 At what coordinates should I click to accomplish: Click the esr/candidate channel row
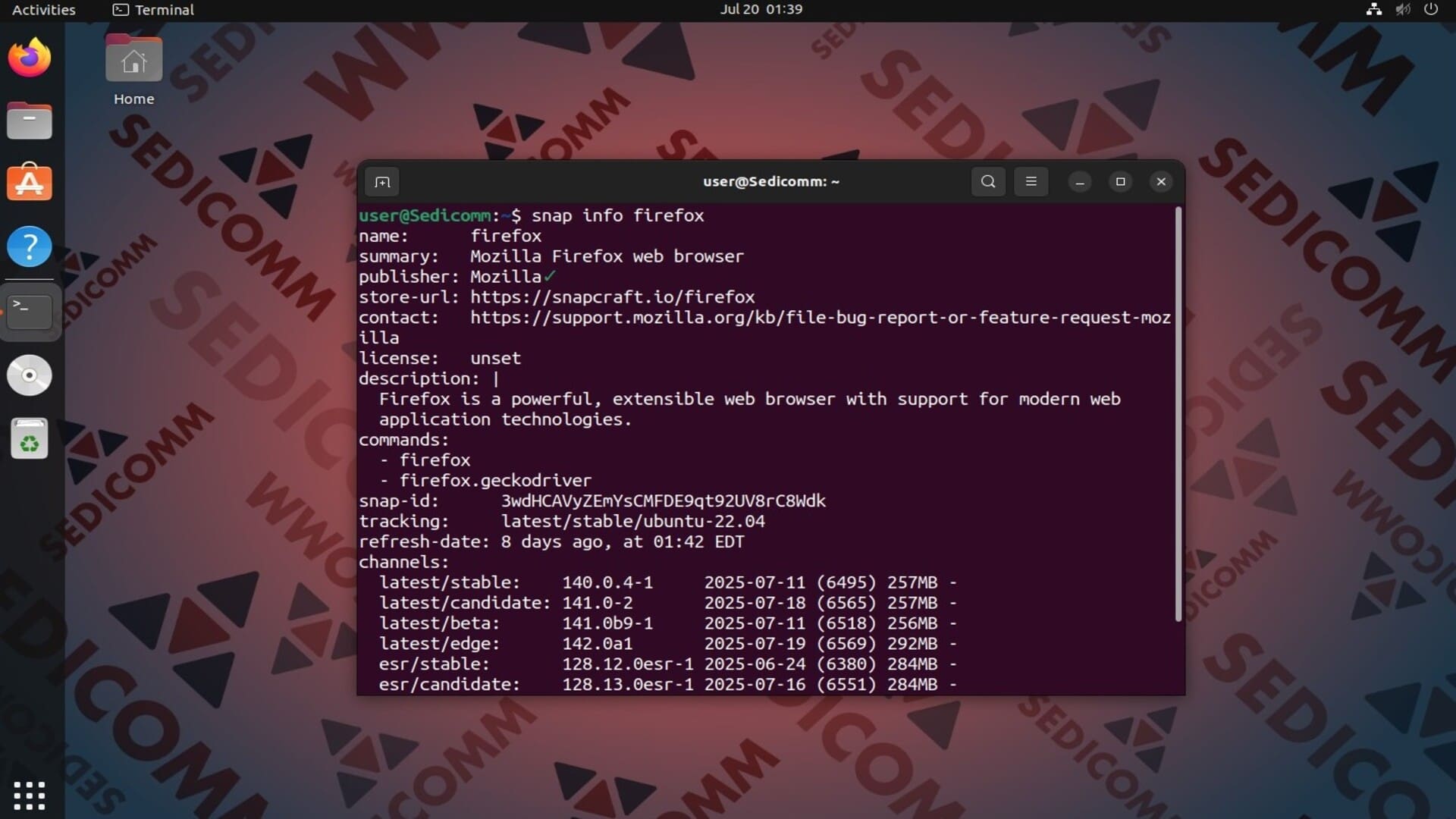668,685
